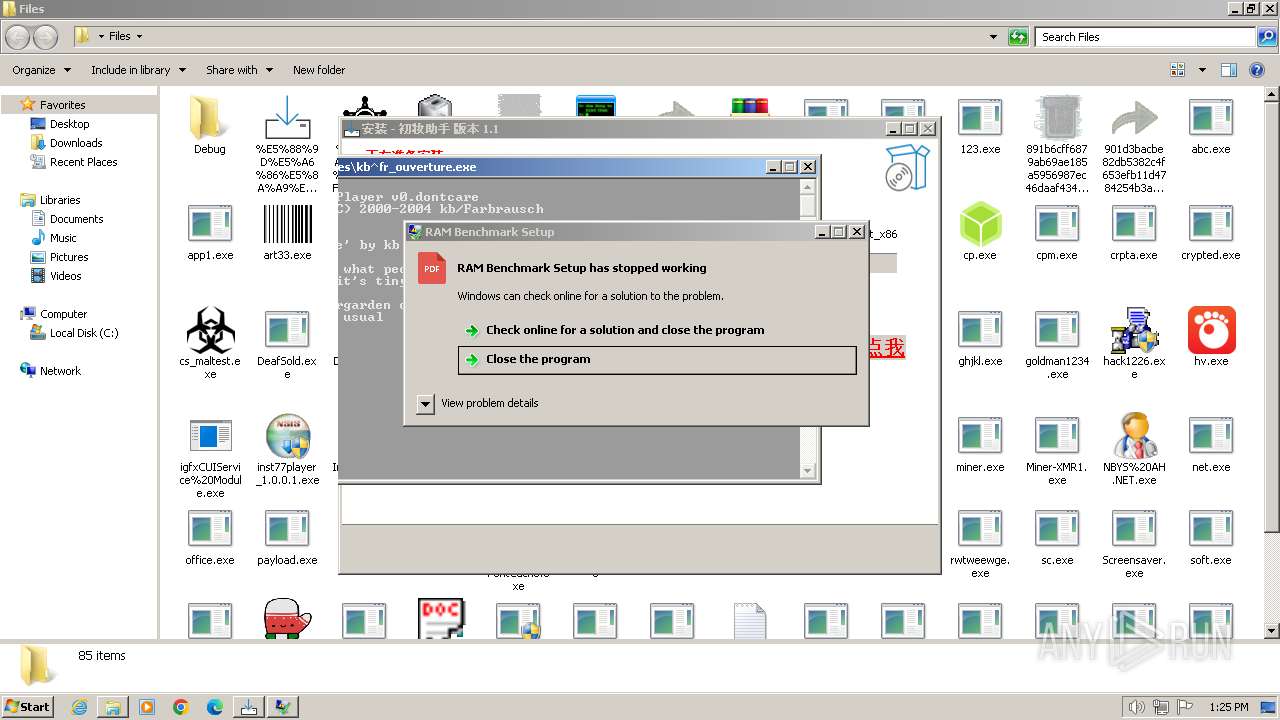
Task: Click Close the program
Action: [657, 360]
